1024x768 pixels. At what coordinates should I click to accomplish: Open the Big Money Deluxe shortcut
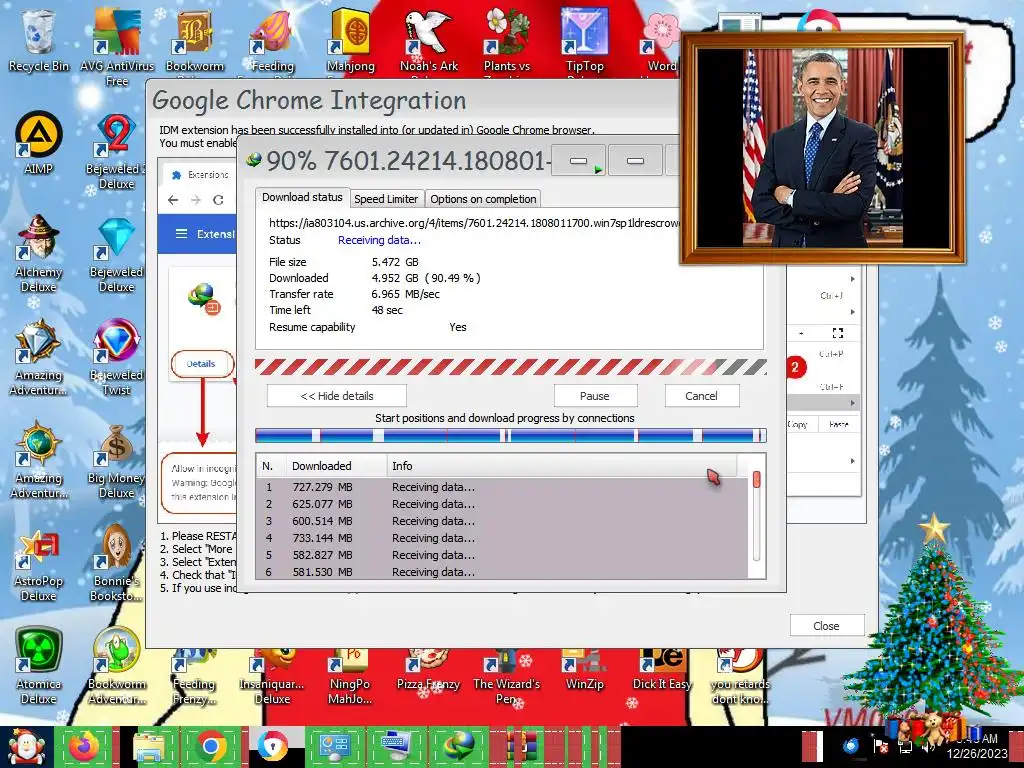pos(116,461)
